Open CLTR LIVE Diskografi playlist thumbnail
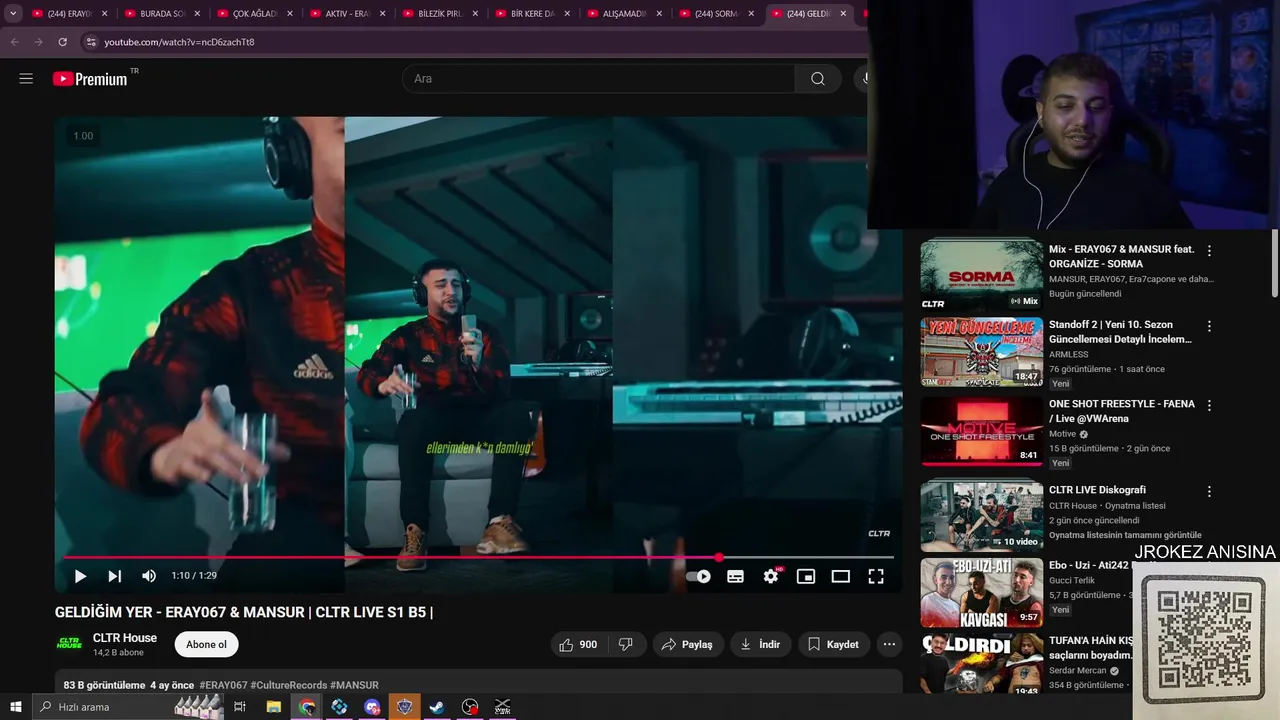 981,515
